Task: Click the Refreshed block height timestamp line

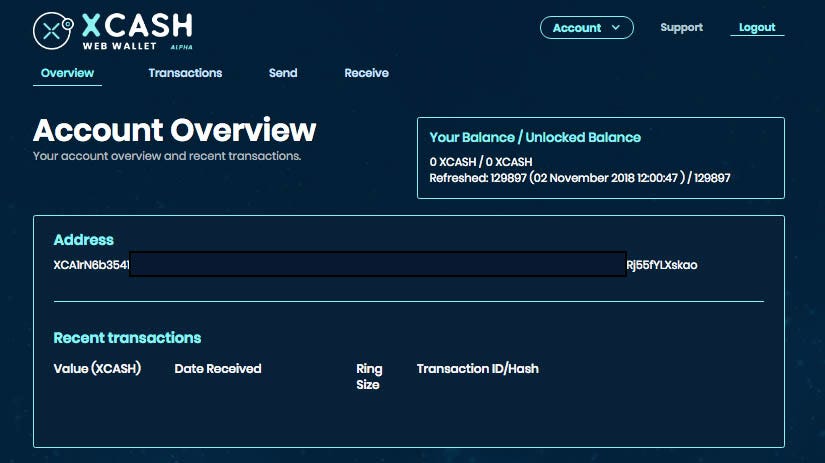Action: tap(580, 178)
